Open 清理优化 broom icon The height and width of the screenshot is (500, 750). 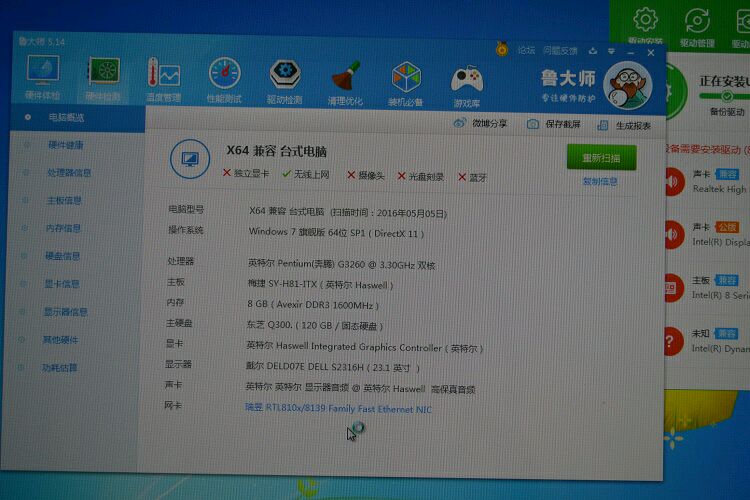pos(345,76)
